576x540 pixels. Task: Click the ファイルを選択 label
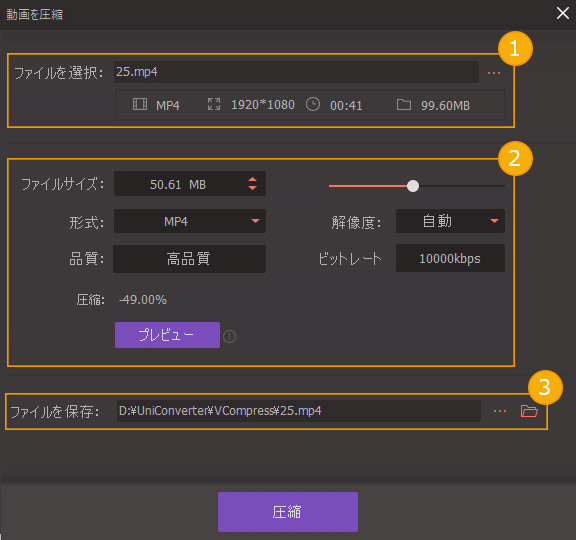58,73
